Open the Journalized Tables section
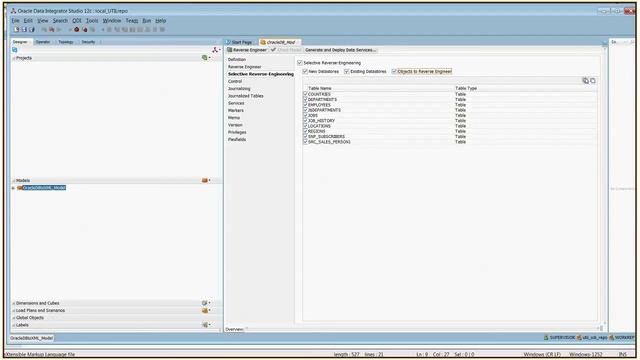 (x=246, y=96)
